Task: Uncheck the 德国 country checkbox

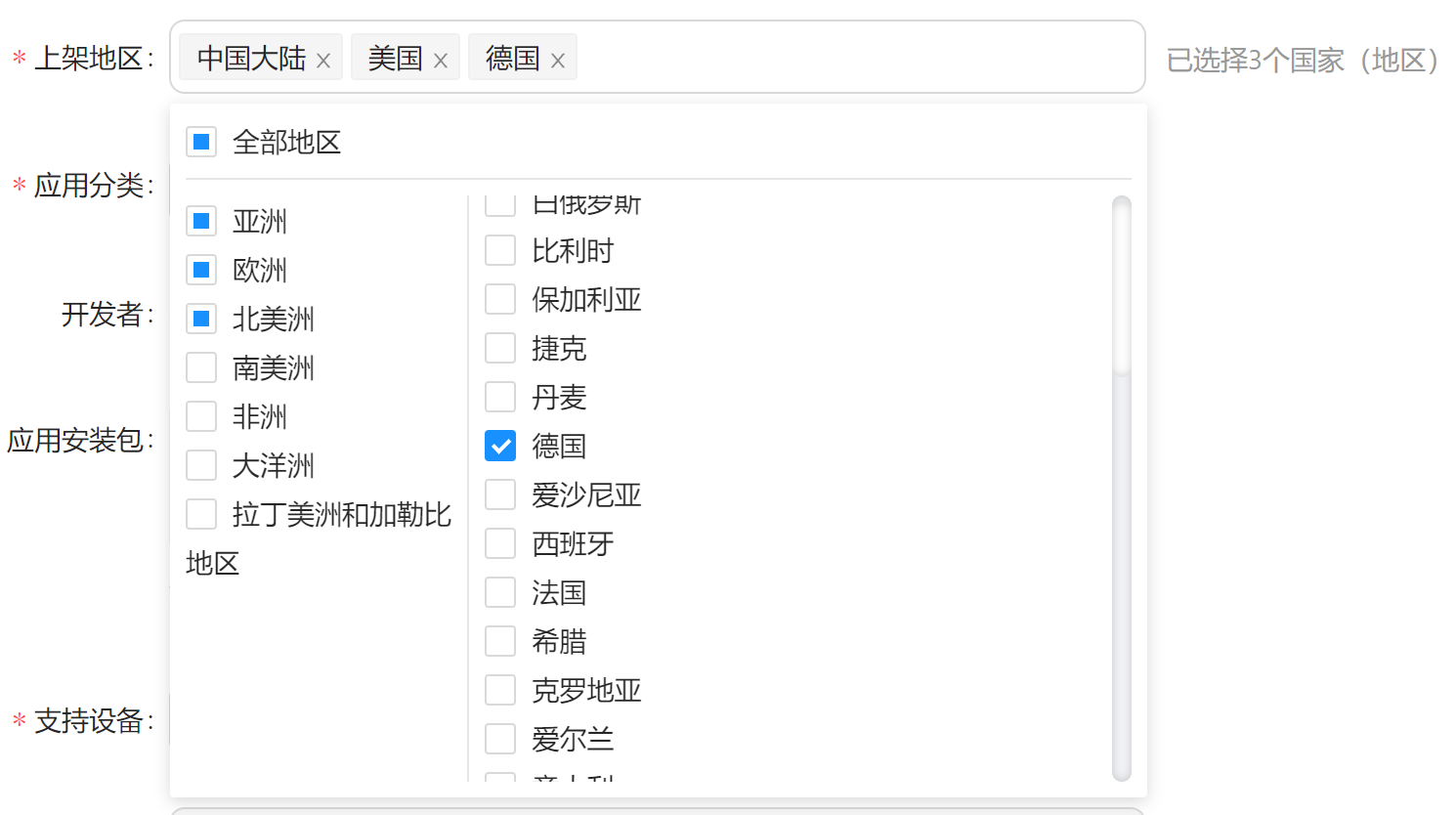Action: pyautogui.click(x=500, y=447)
